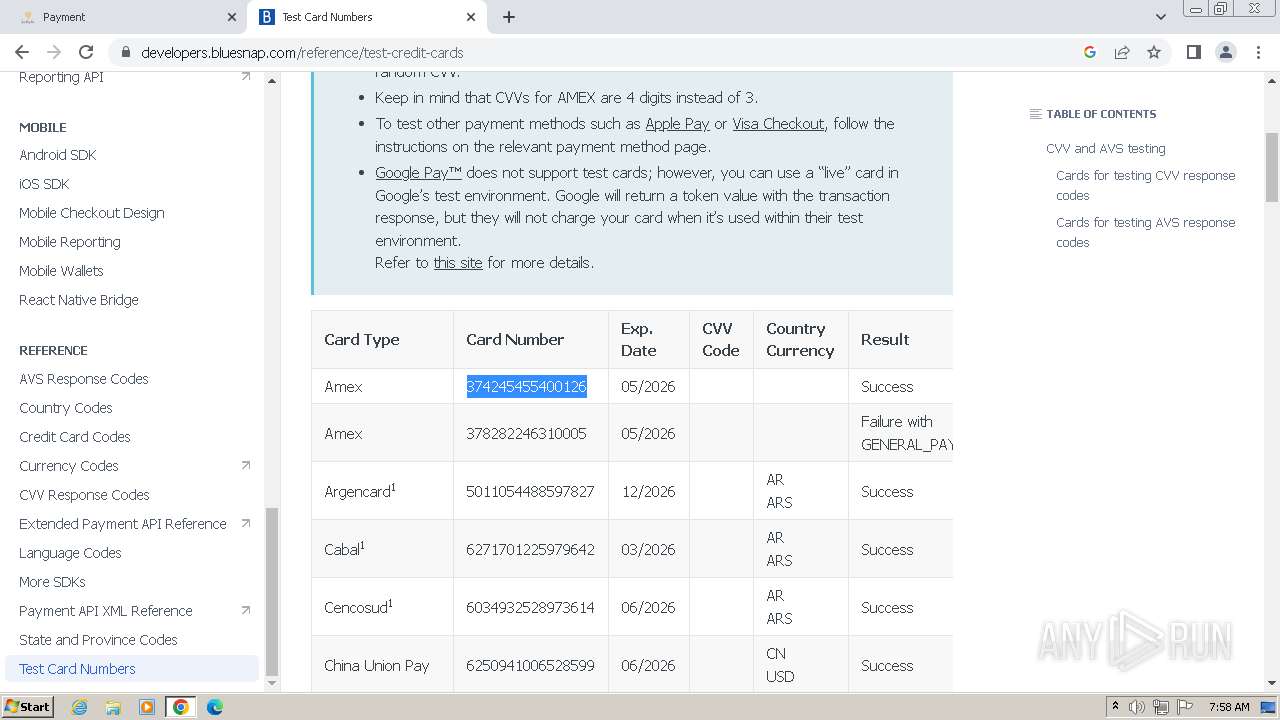Open Payment API XML Reference arrow icon
This screenshot has height=720, width=1280.
pyautogui.click(x=246, y=610)
